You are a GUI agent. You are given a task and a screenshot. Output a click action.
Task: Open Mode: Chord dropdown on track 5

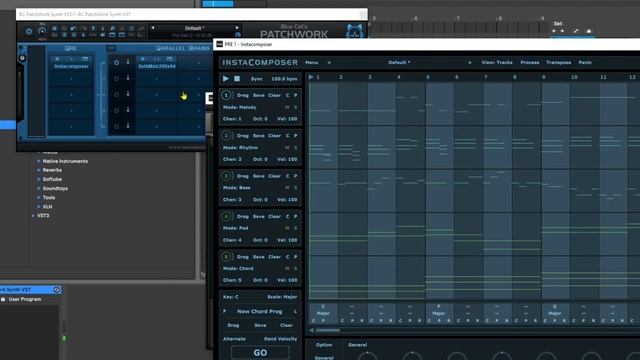click(238, 269)
